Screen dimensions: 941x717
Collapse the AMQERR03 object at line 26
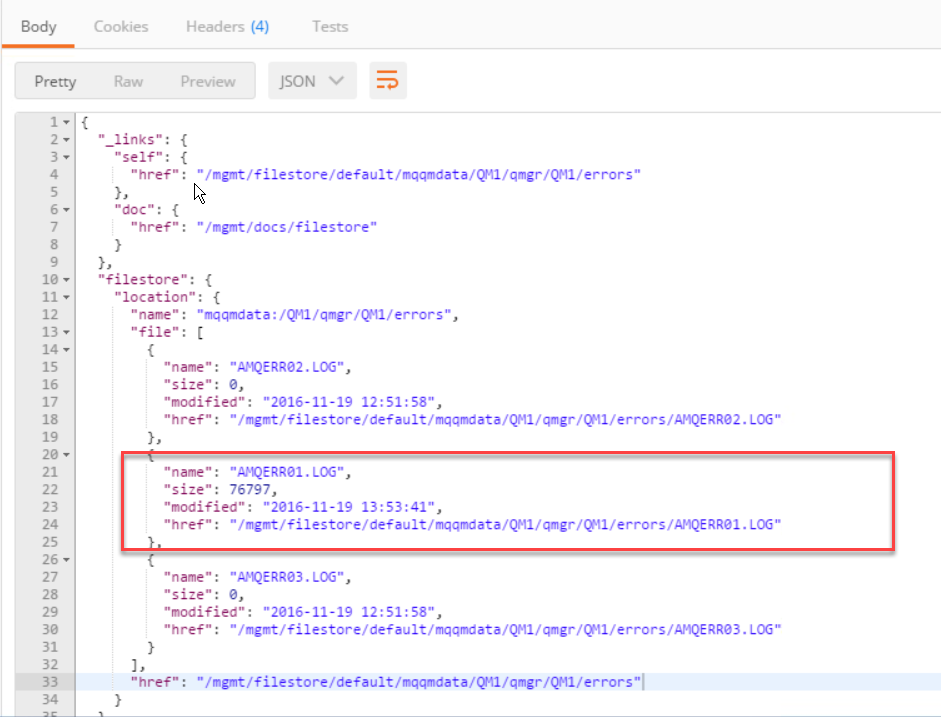coord(67,560)
